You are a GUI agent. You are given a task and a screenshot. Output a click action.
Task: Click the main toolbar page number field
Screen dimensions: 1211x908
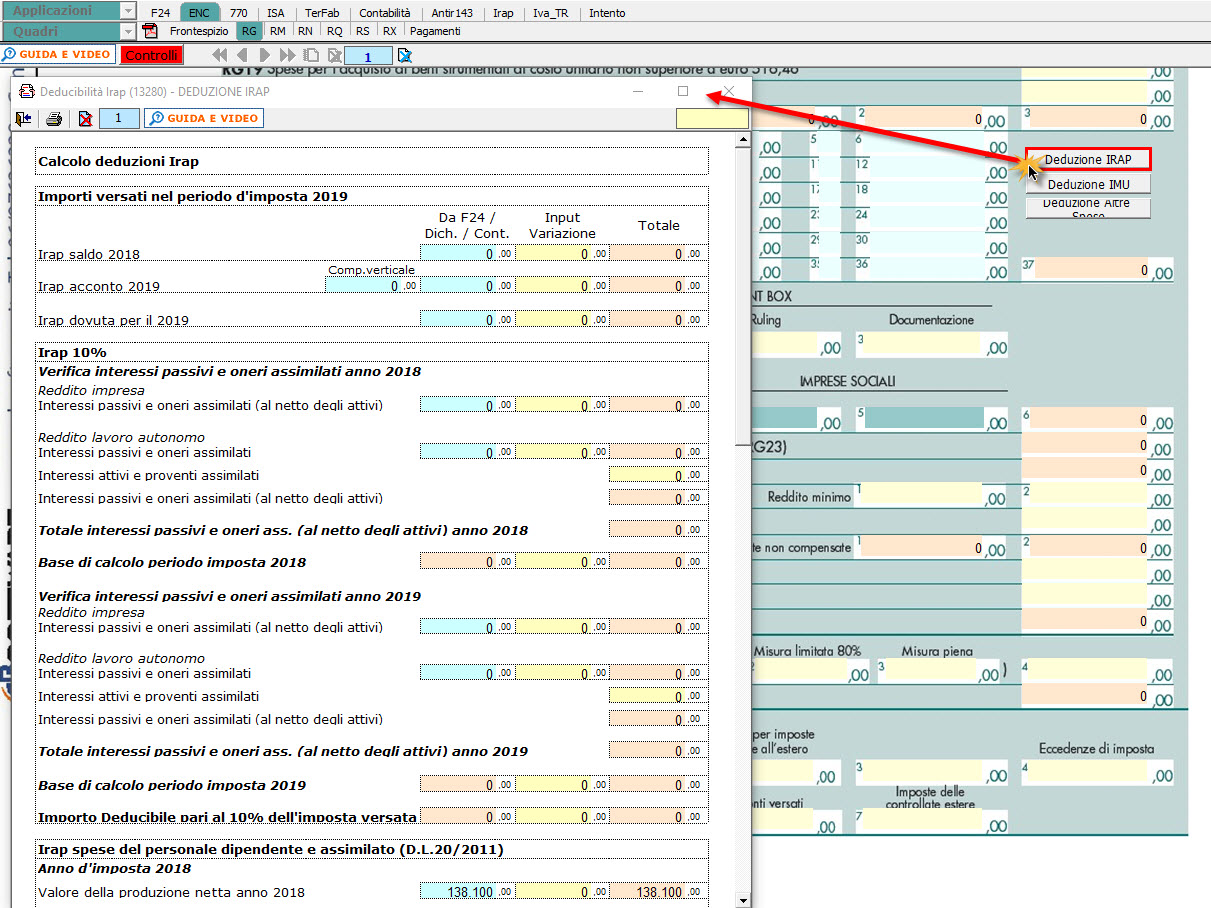point(369,56)
